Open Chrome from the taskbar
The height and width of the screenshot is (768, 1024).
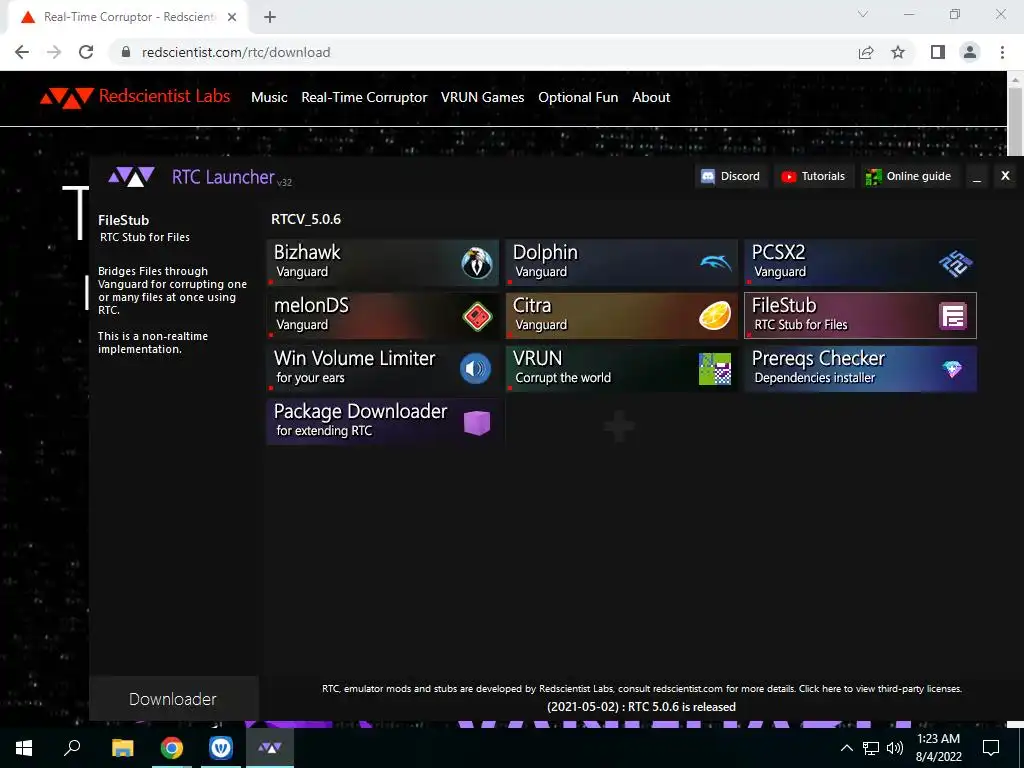(172, 748)
